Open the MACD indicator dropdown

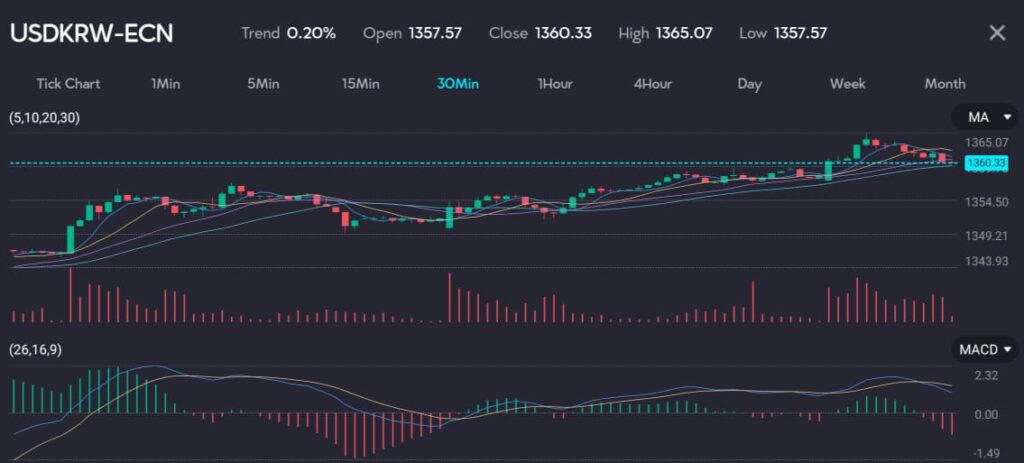984,349
